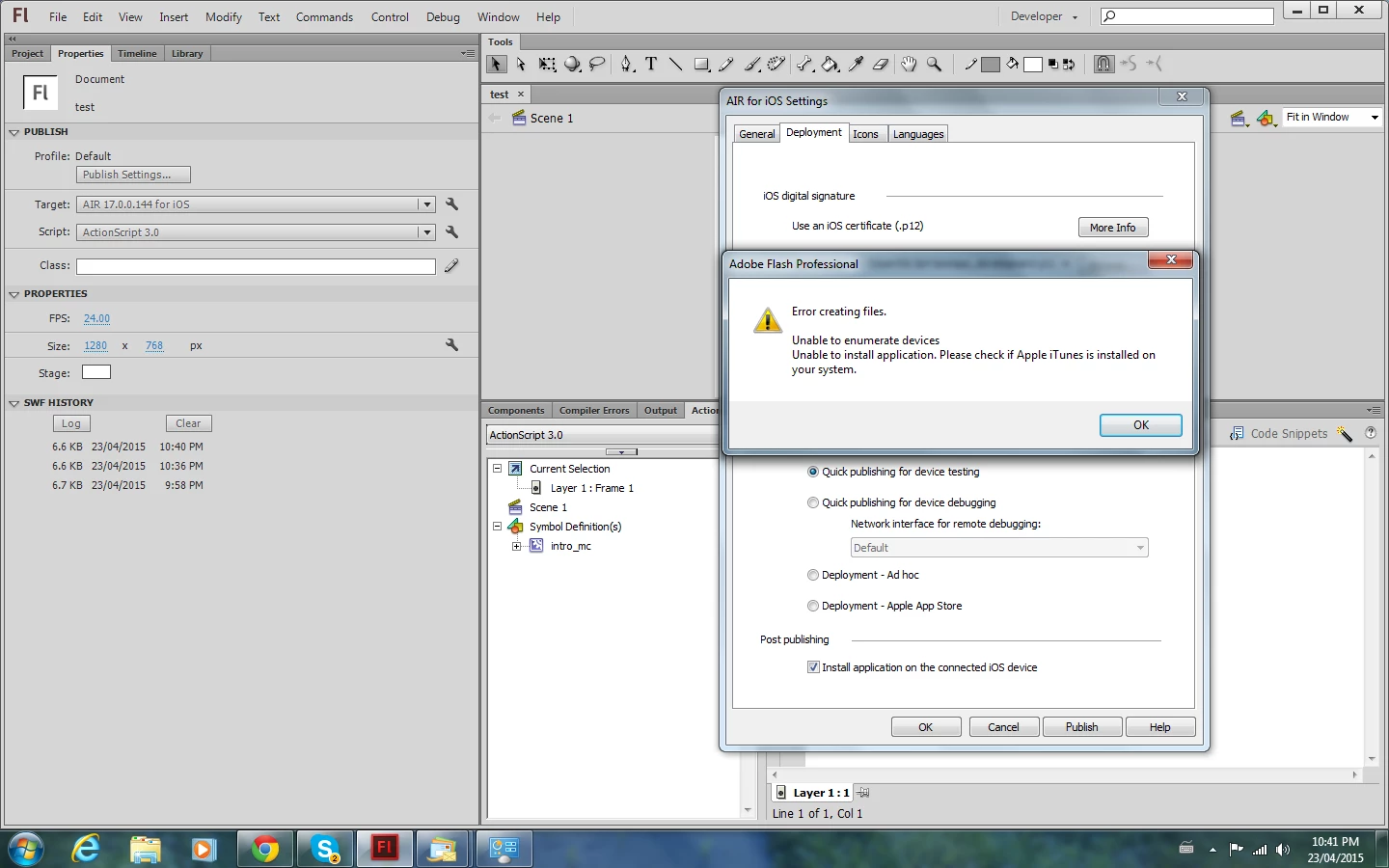Select the Free Transform tool
The width and height of the screenshot is (1389, 868).
[x=547, y=65]
